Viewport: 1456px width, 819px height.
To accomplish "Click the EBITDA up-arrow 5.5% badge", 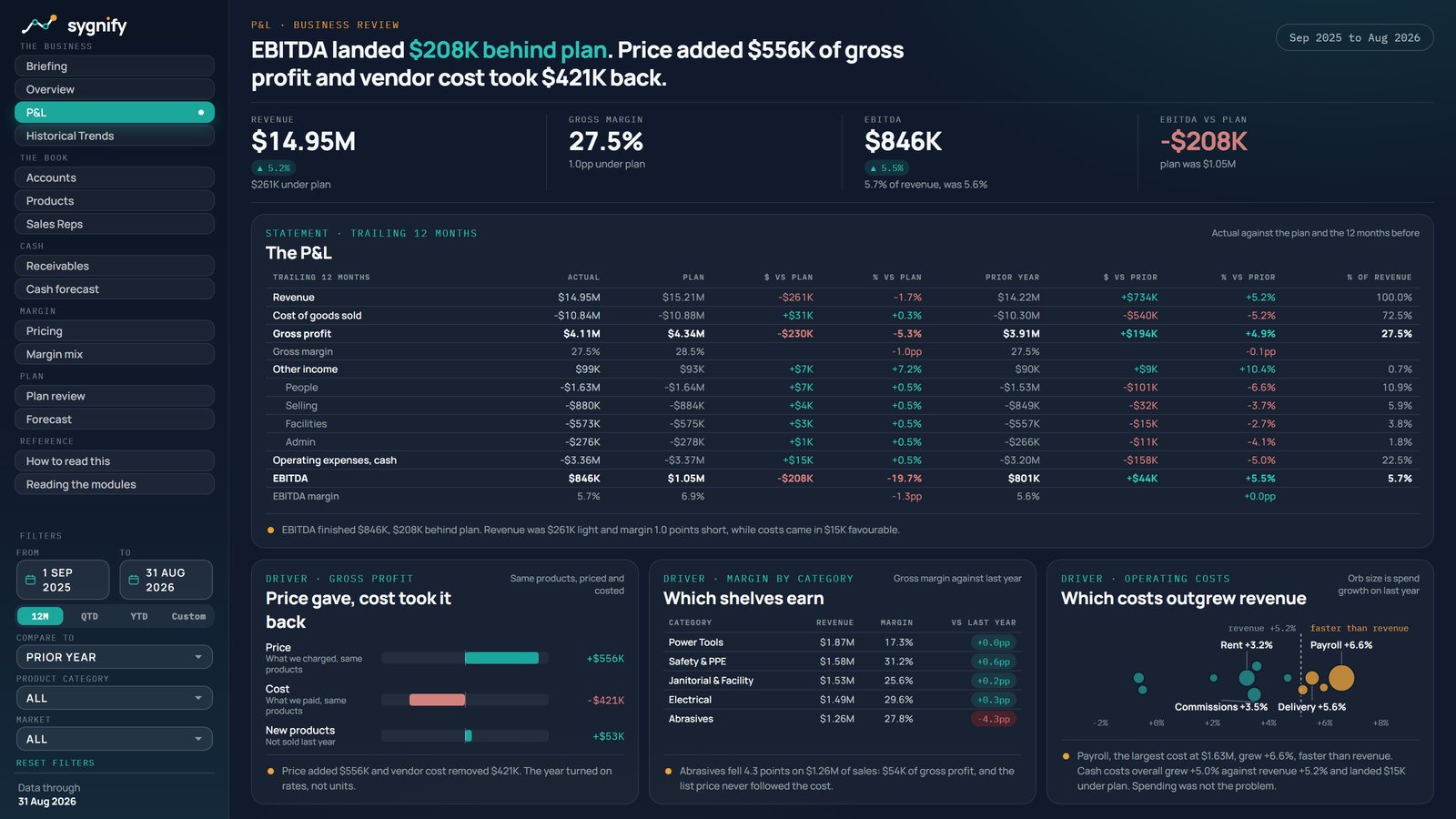I will coord(886,168).
